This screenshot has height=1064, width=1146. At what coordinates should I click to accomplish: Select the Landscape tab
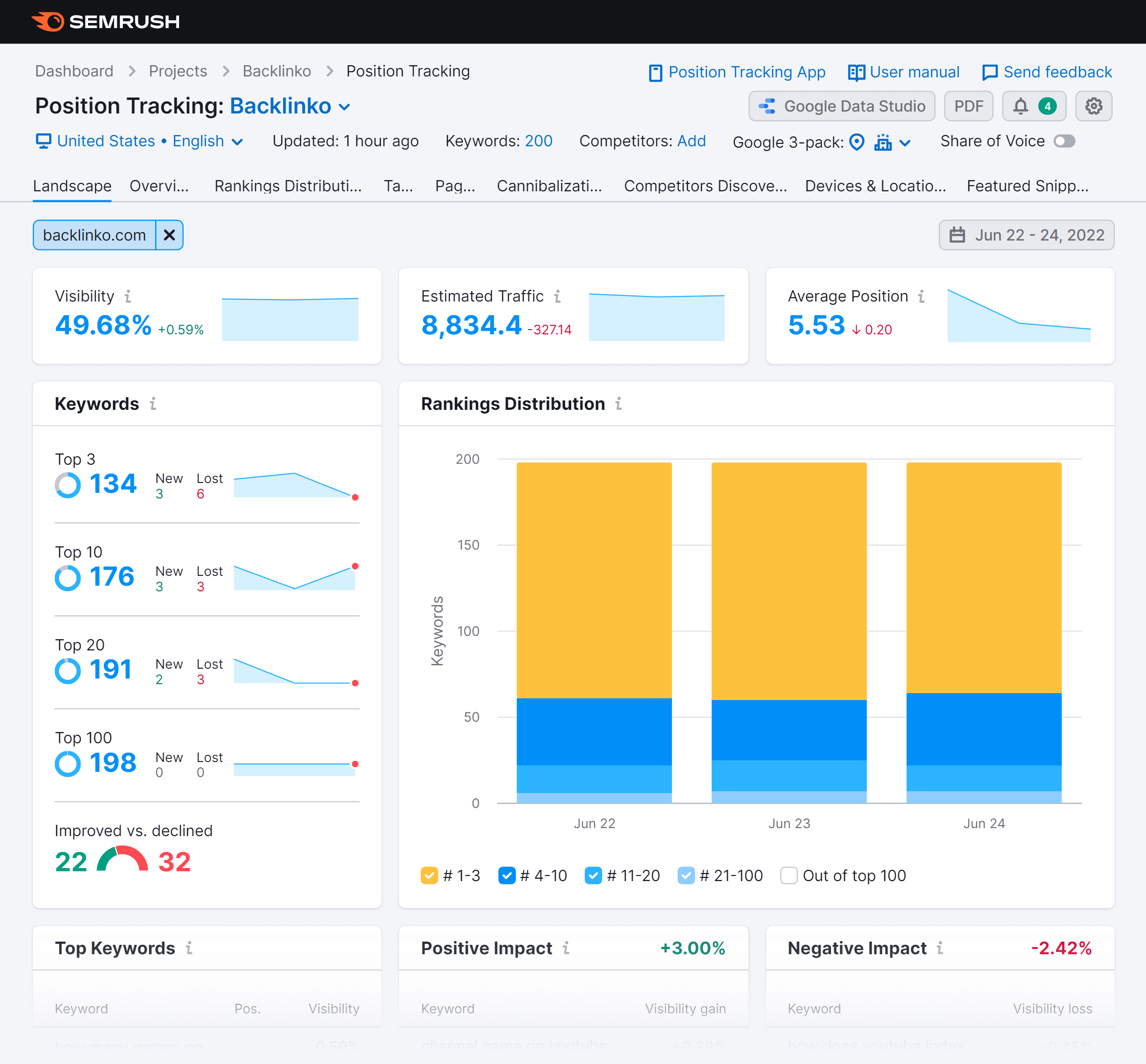click(x=72, y=186)
